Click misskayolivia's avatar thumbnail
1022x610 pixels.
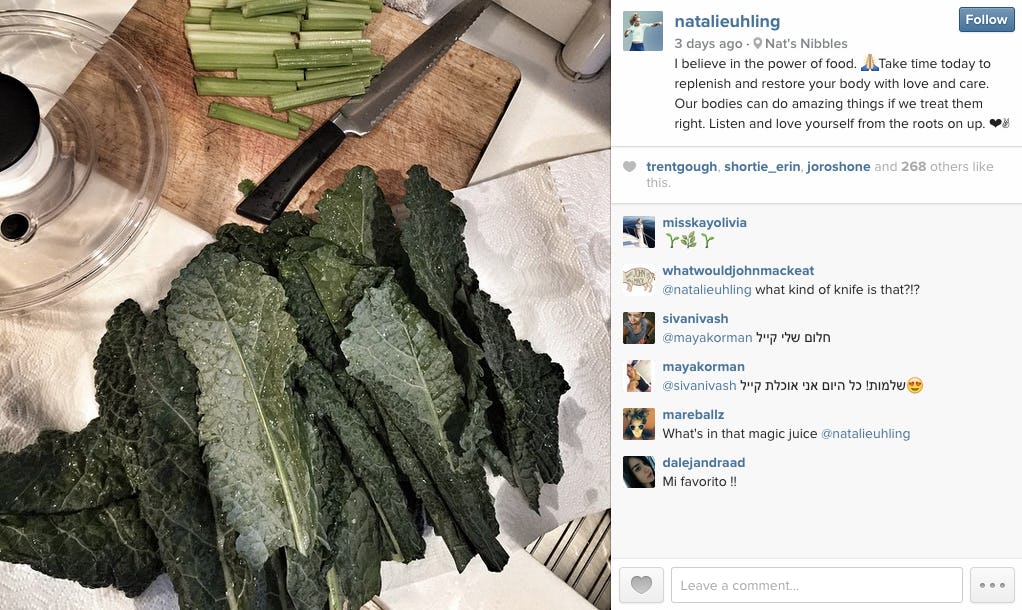639,232
